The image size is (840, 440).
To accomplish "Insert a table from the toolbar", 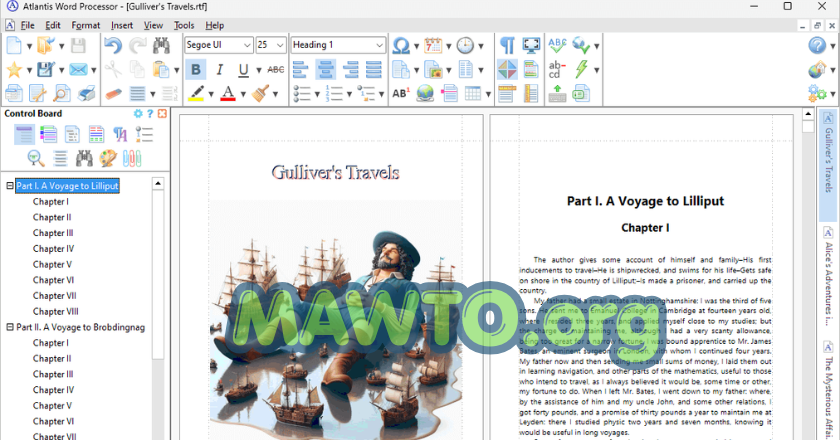I will click(x=473, y=94).
